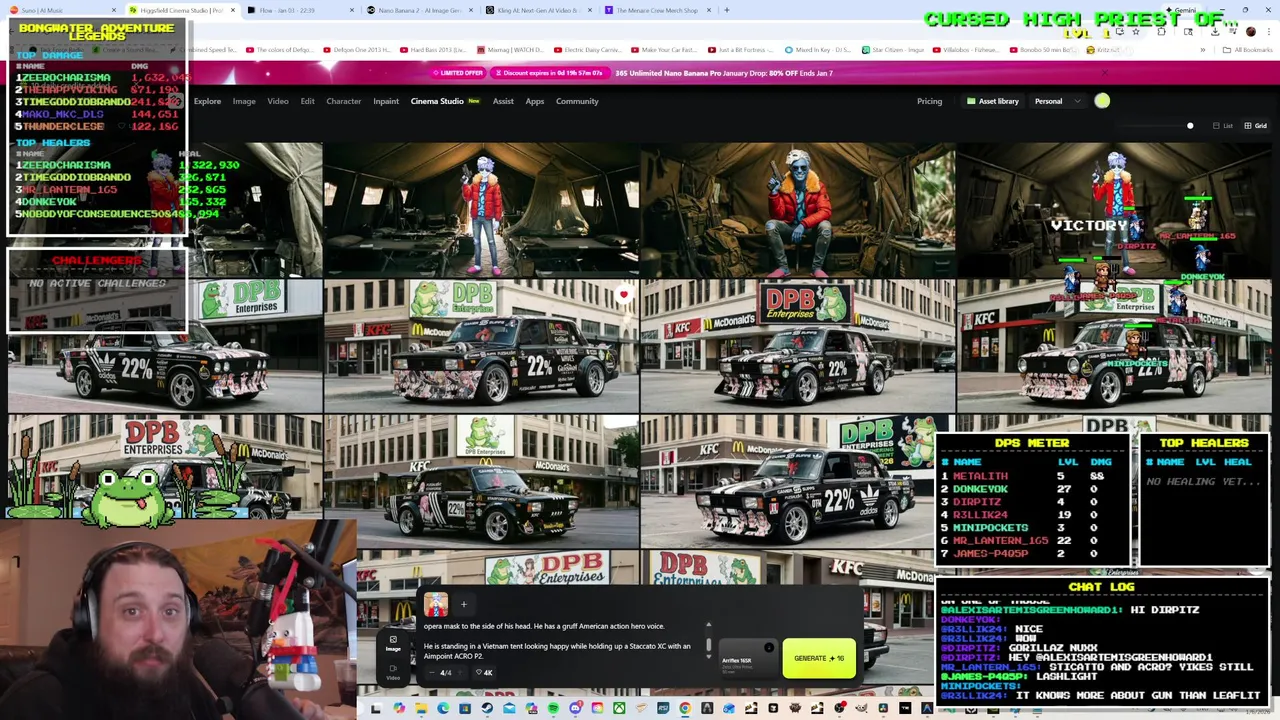This screenshot has height=720, width=1280.
Task: Select the 4K resolution option
Action: point(486,672)
